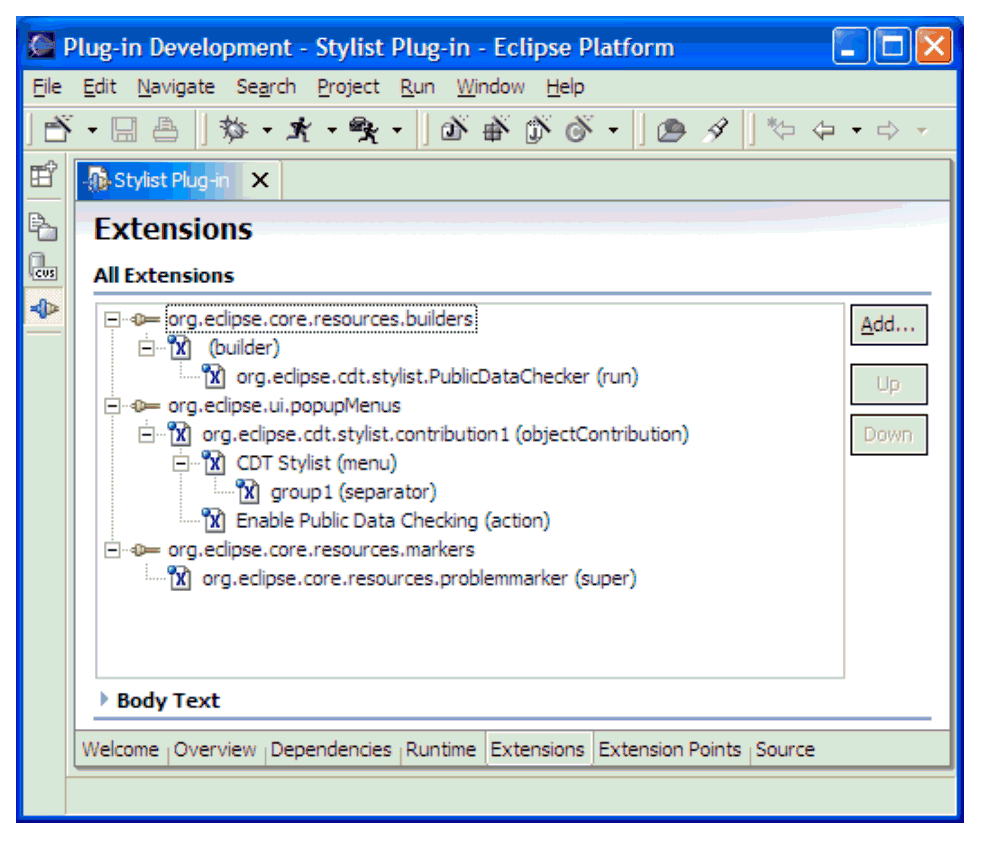This screenshot has height=841, width=993.
Task: Switch to the CVS perspective icon
Action: click(x=42, y=267)
